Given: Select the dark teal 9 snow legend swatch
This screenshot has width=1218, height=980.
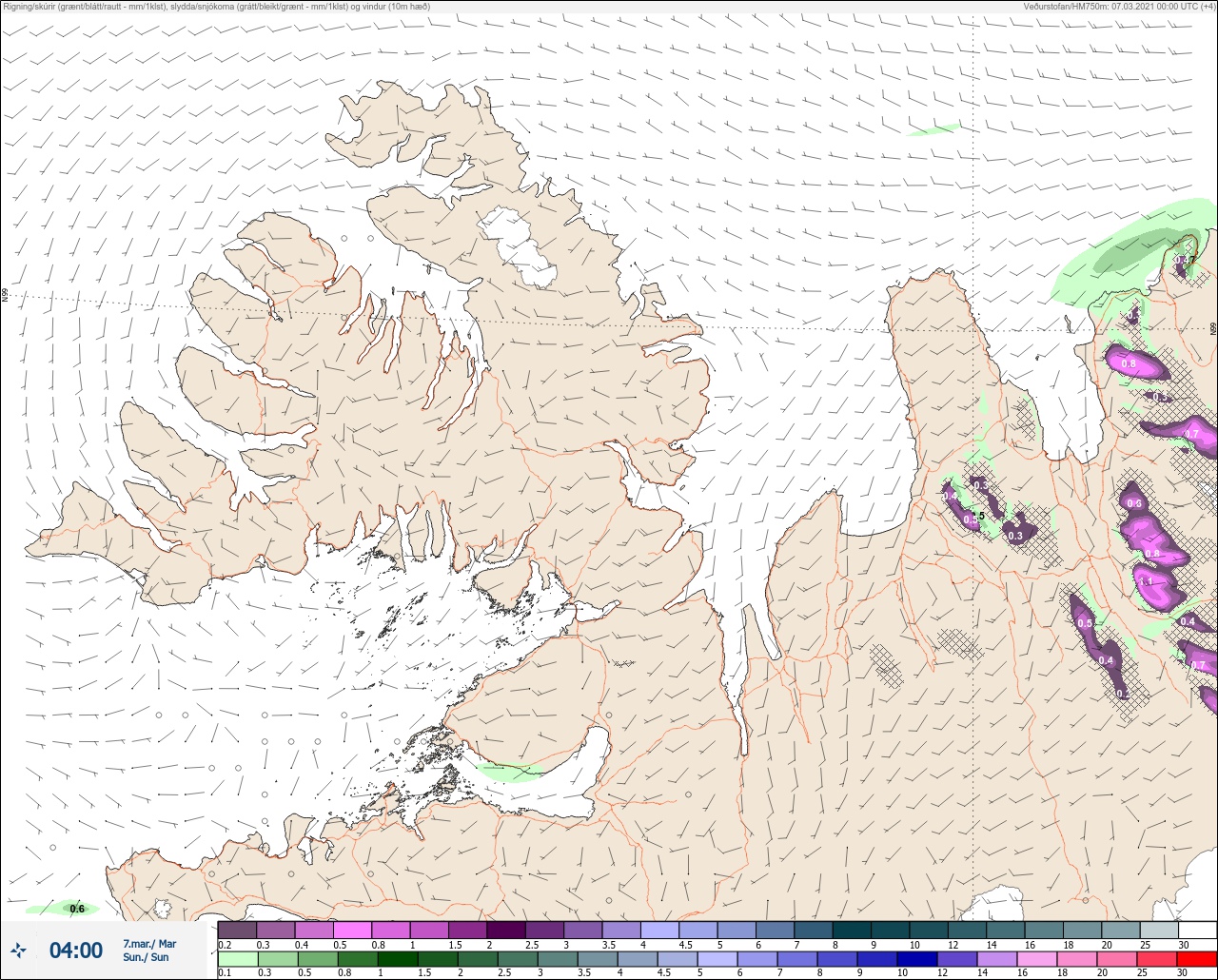Looking at the screenshot, I should coord(890,930).
